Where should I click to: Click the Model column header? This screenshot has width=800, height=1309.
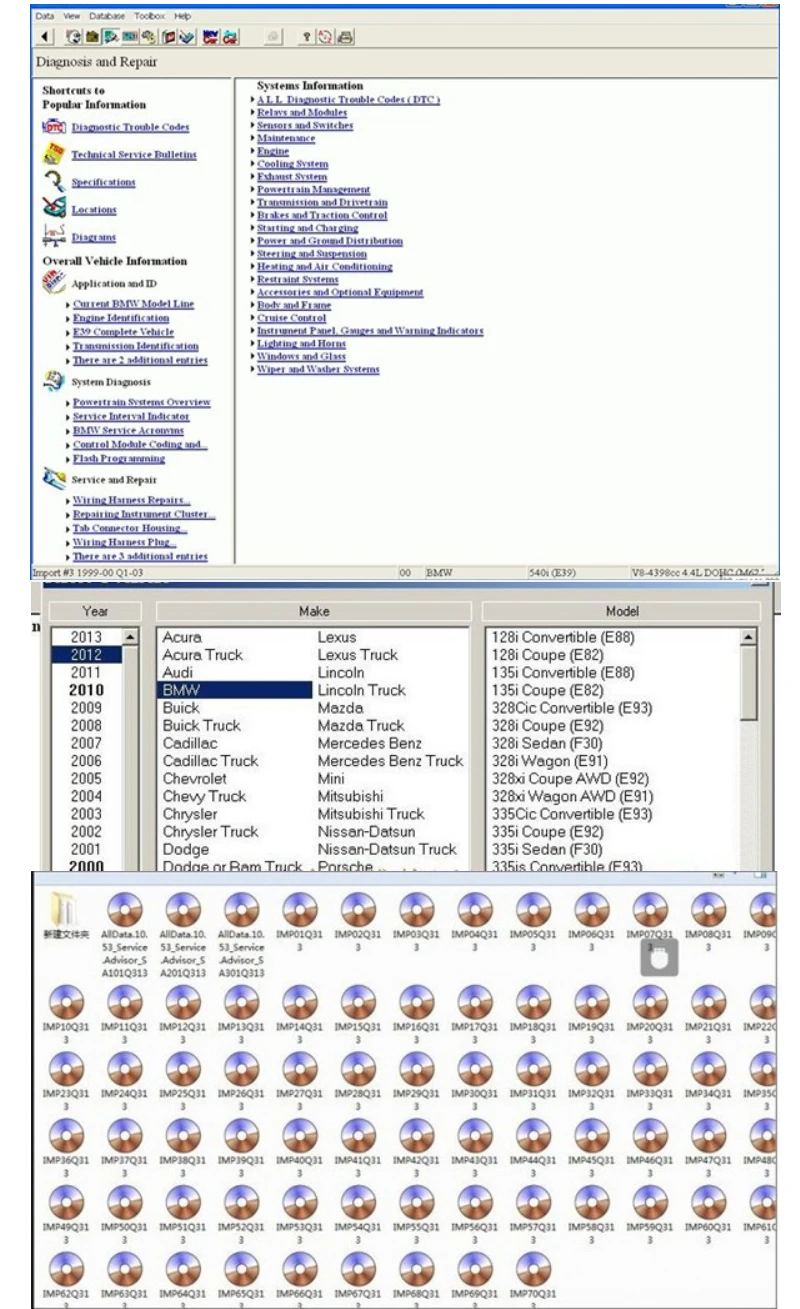(621, 609)
